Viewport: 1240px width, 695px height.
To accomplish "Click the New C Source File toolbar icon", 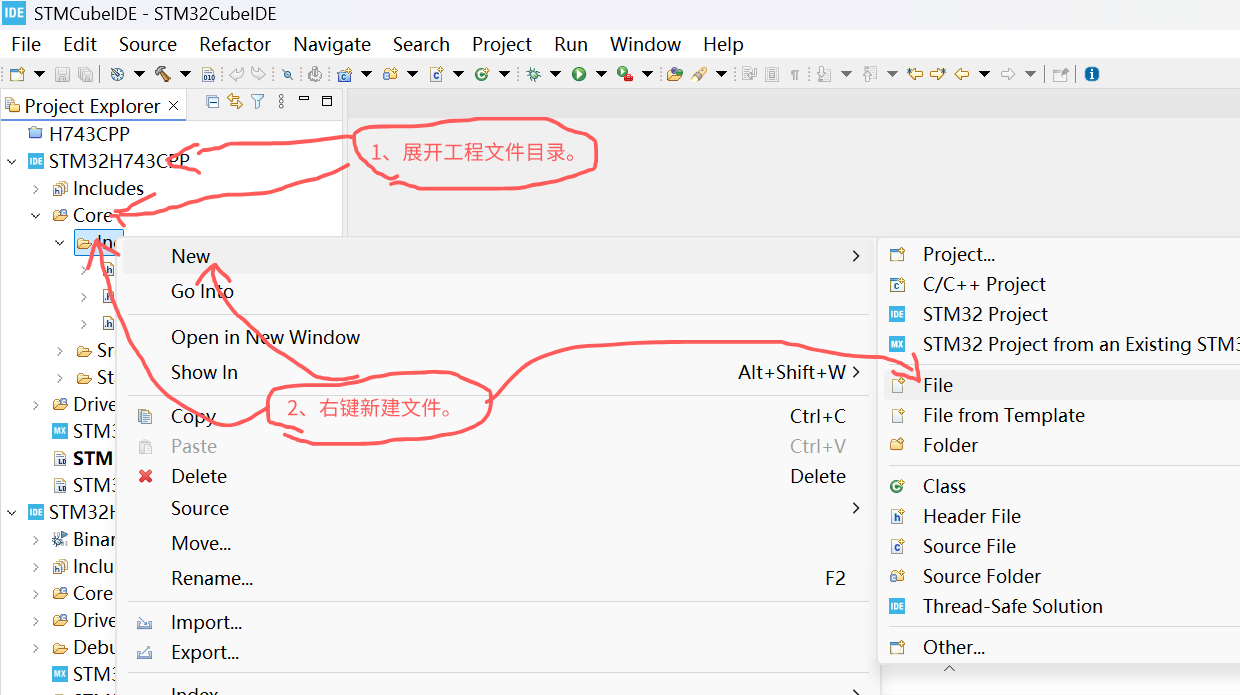I will (436, 74).
